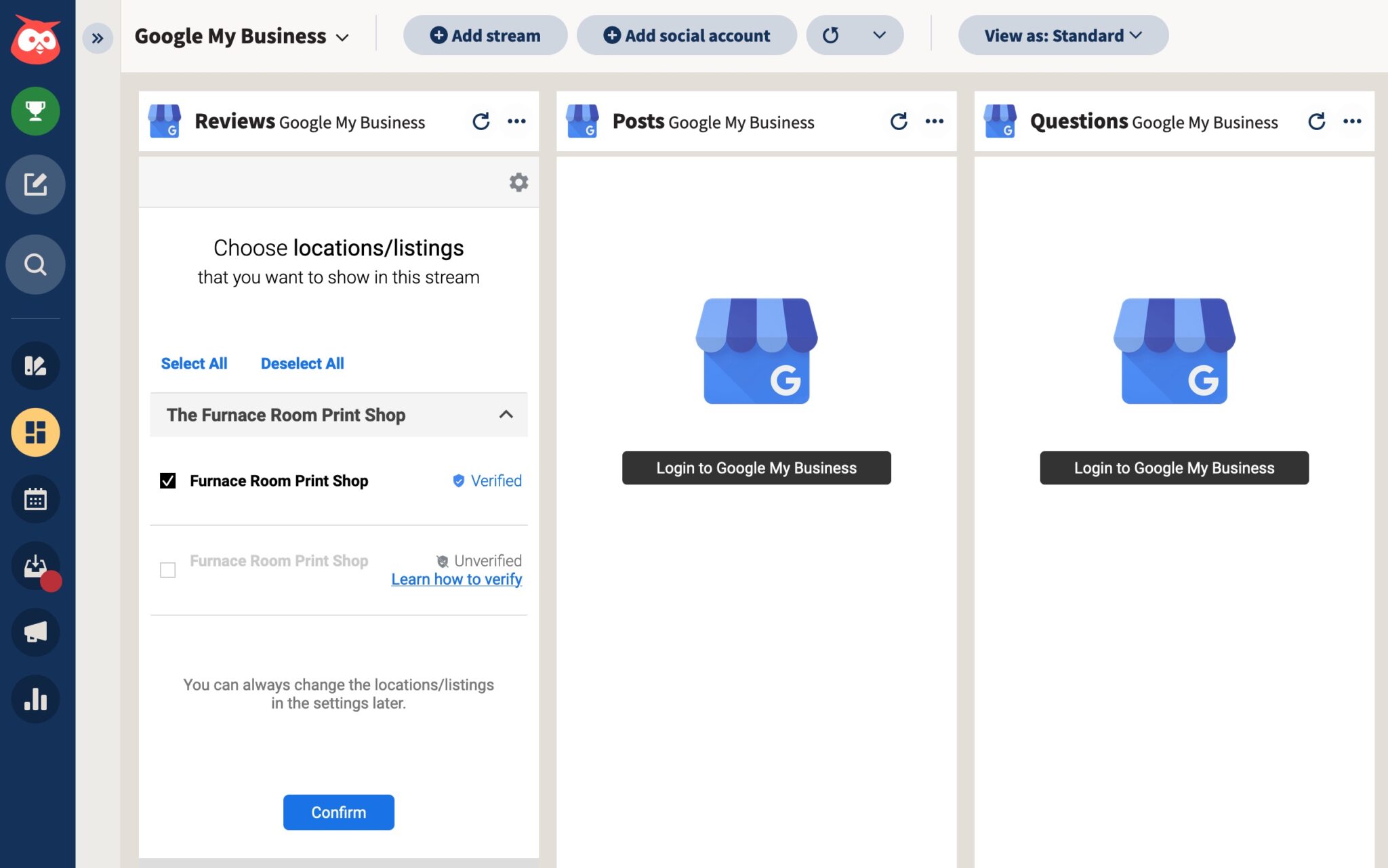Open the Questions stream overflow menu
Viewport: 1388px width, 868px height.
(x=1352, y=121)
